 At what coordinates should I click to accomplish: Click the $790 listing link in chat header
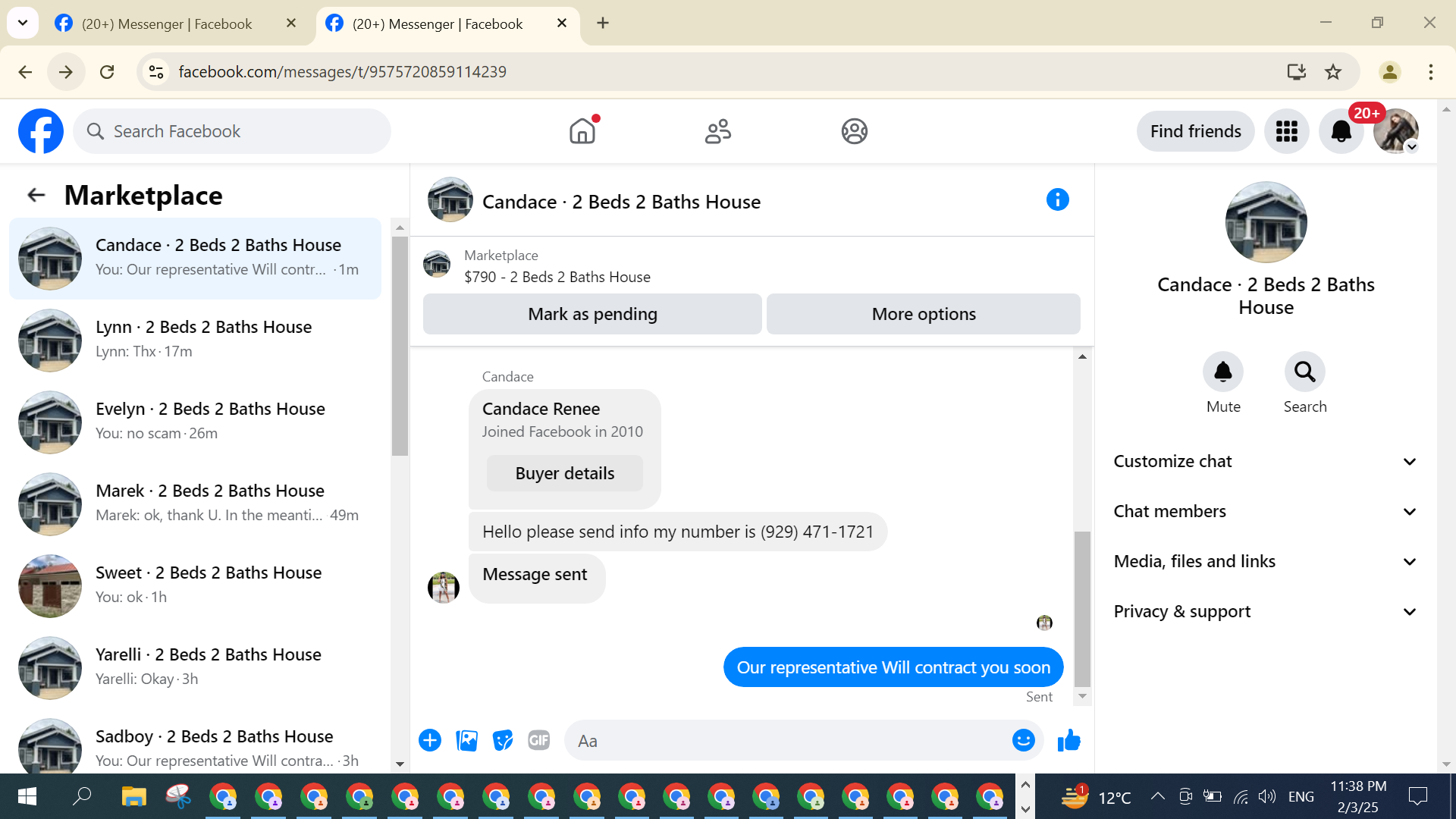(x=557, y=277)
